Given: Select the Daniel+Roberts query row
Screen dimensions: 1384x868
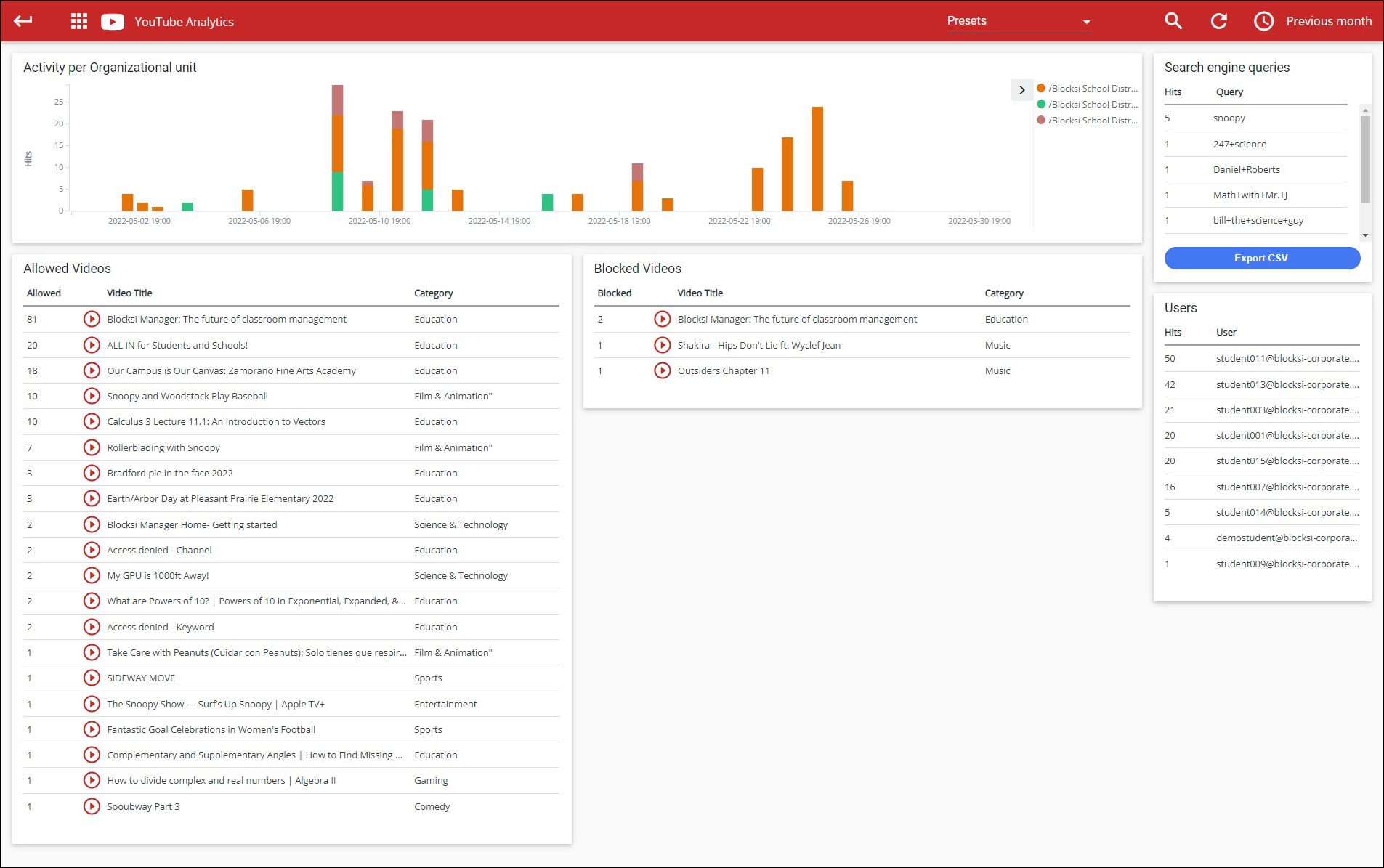Looking at the screenshot, I should (x=1256, y=169).
